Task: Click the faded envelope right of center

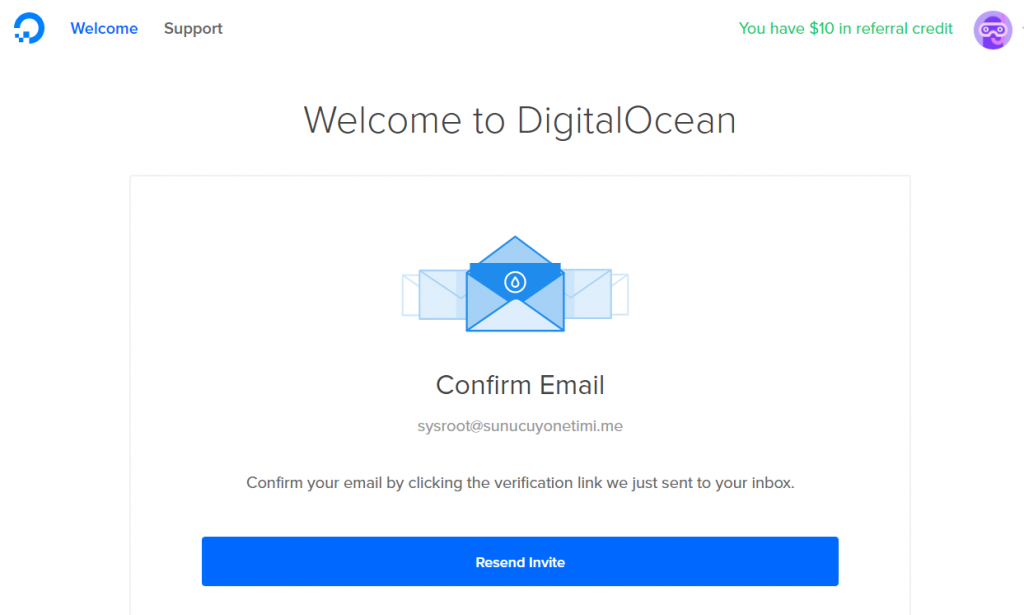Action: click(x=588, y=294)
